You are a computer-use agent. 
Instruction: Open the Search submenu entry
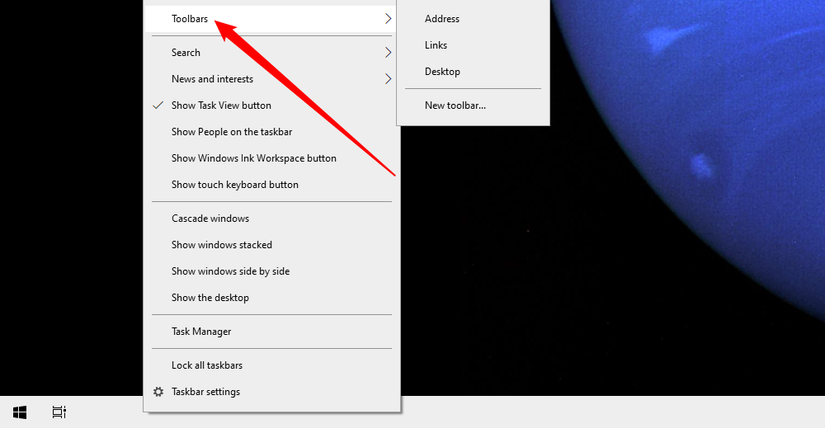point(271,53)
